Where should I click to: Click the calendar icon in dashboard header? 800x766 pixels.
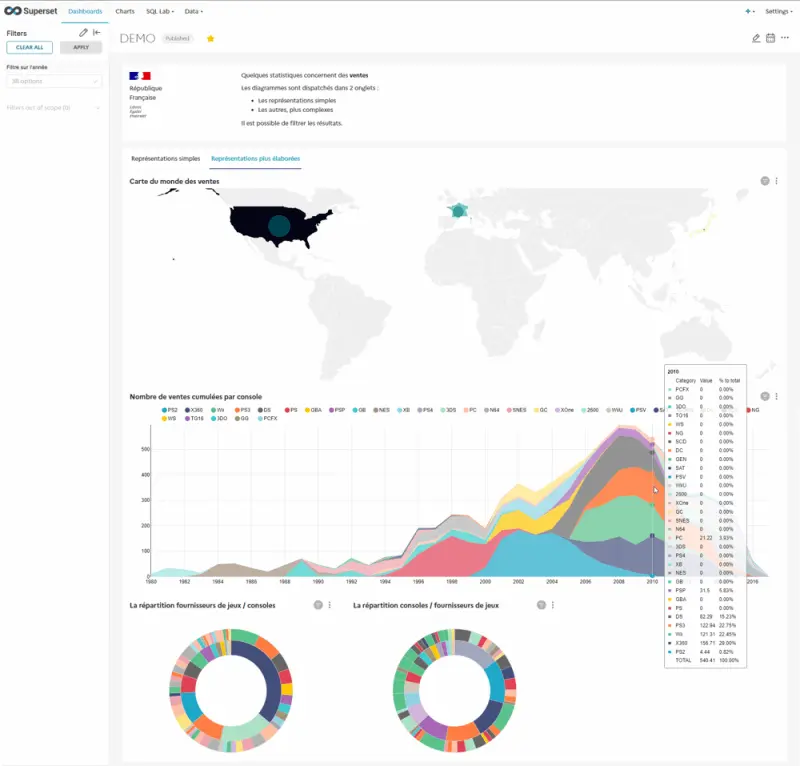coord(770,38)
